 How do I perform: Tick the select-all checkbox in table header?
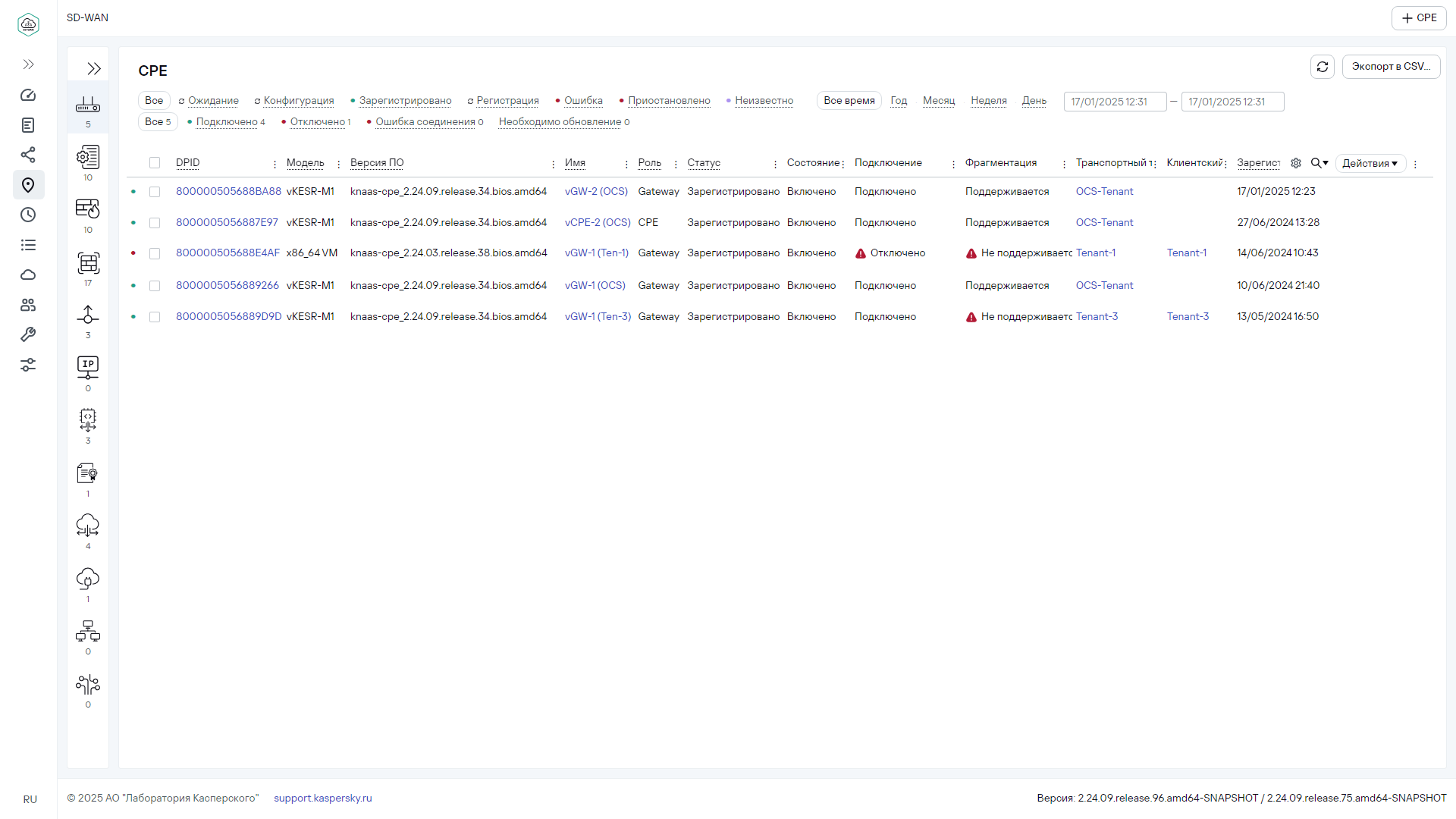click(155, 163)
